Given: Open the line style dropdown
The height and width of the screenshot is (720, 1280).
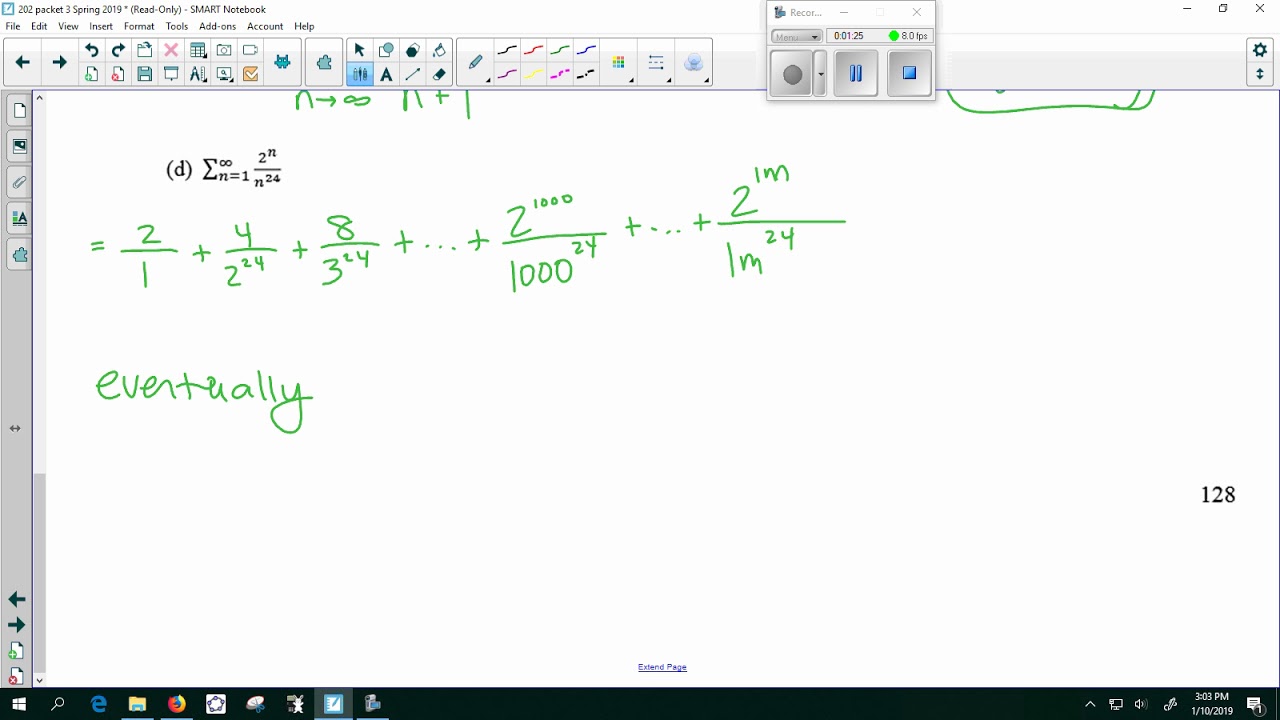Looking at the screenshot, I should pyautogui.click(x=657, y=63).
